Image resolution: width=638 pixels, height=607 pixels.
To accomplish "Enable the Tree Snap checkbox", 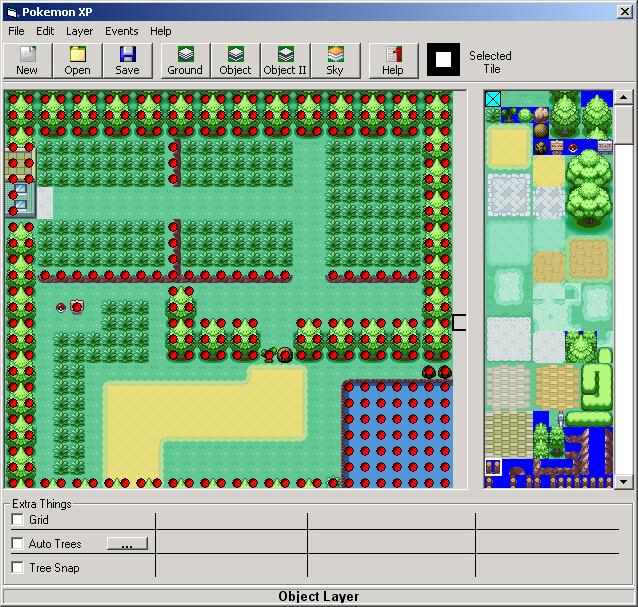I will [x=17, y=568].
